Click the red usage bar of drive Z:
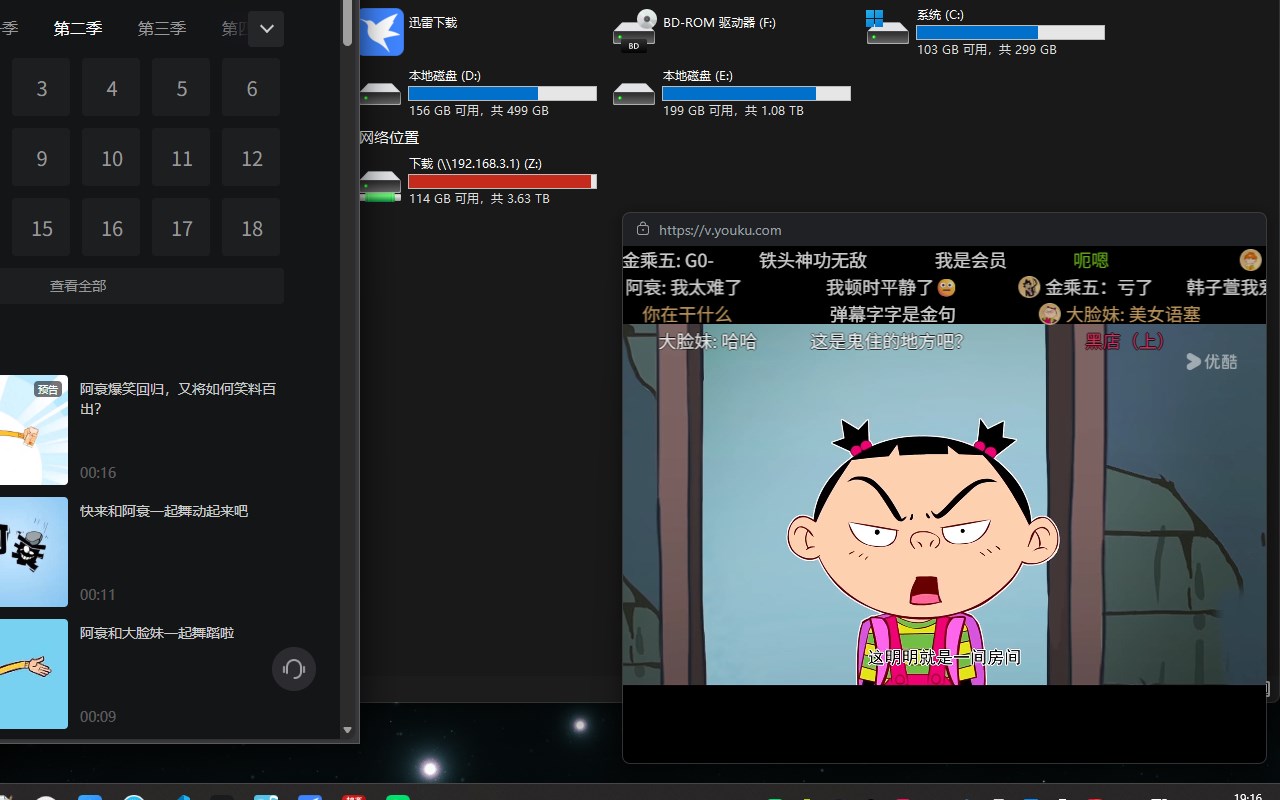 (502, 181)
